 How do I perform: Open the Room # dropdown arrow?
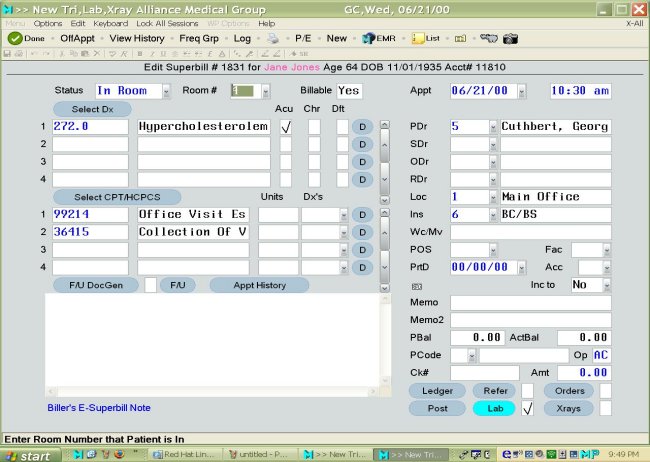pos(266,91)
